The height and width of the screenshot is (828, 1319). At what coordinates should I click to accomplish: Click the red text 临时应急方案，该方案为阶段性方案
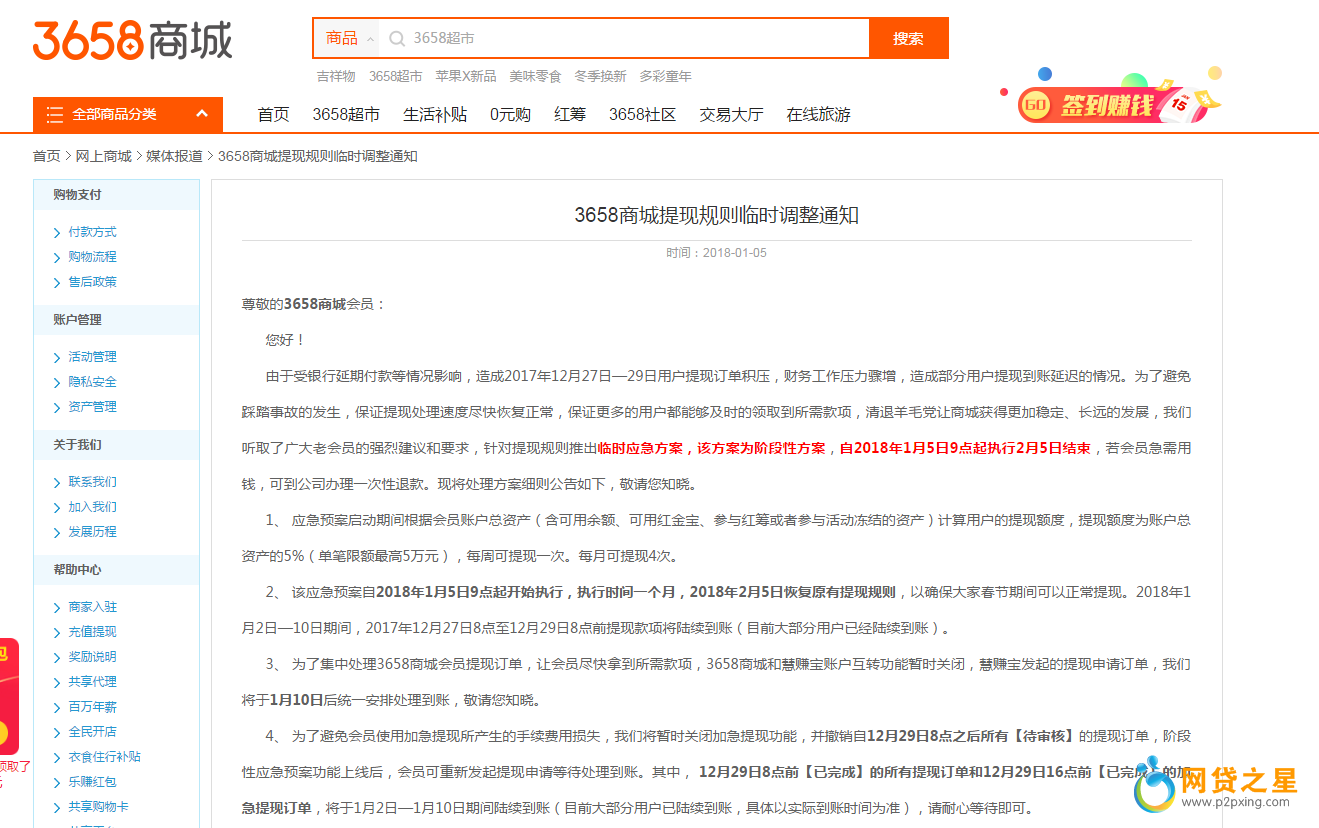pyautogui.click(x=712, y=448)
